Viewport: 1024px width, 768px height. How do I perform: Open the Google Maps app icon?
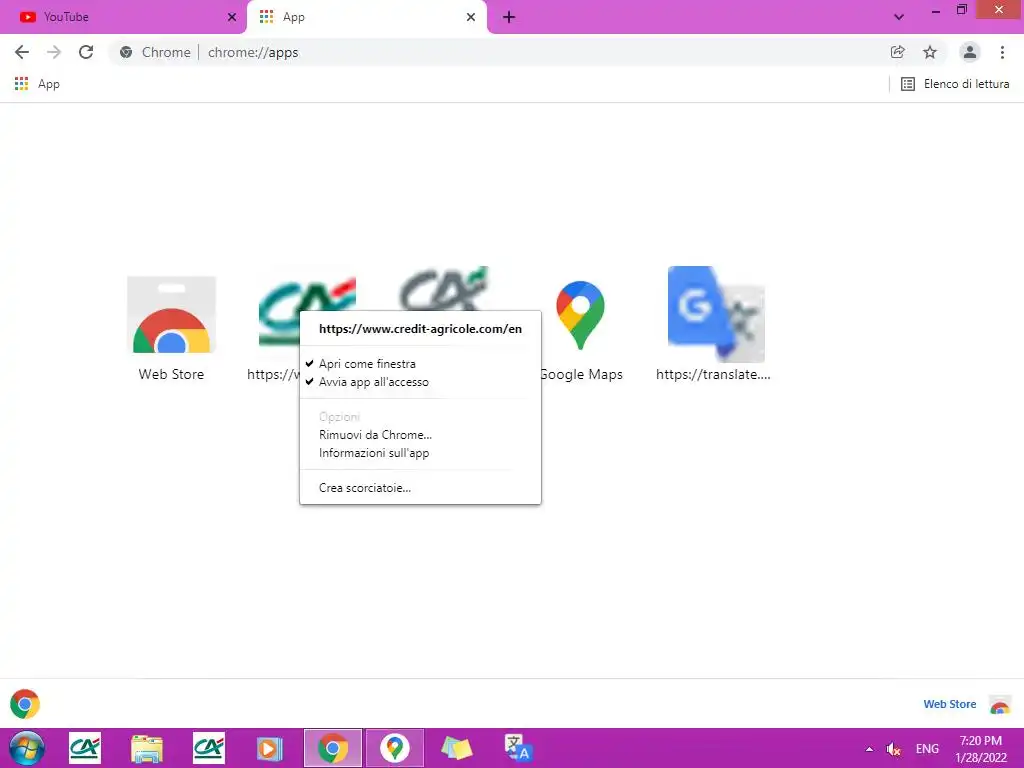581,315
